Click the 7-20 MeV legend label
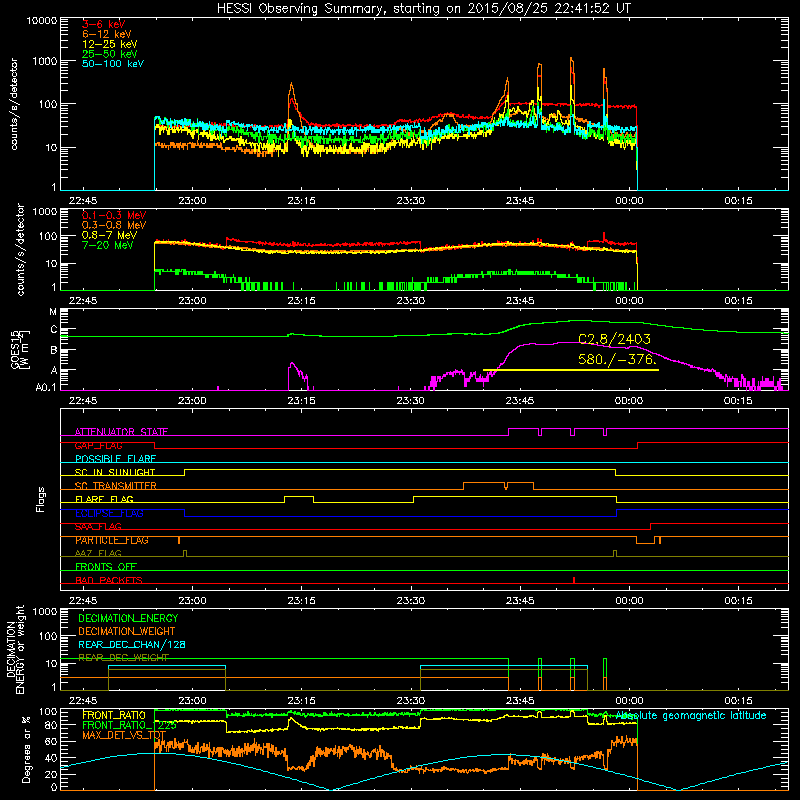The height and width of the screenshot is (800, 800). pyautogui.click(x=107, y=245)
